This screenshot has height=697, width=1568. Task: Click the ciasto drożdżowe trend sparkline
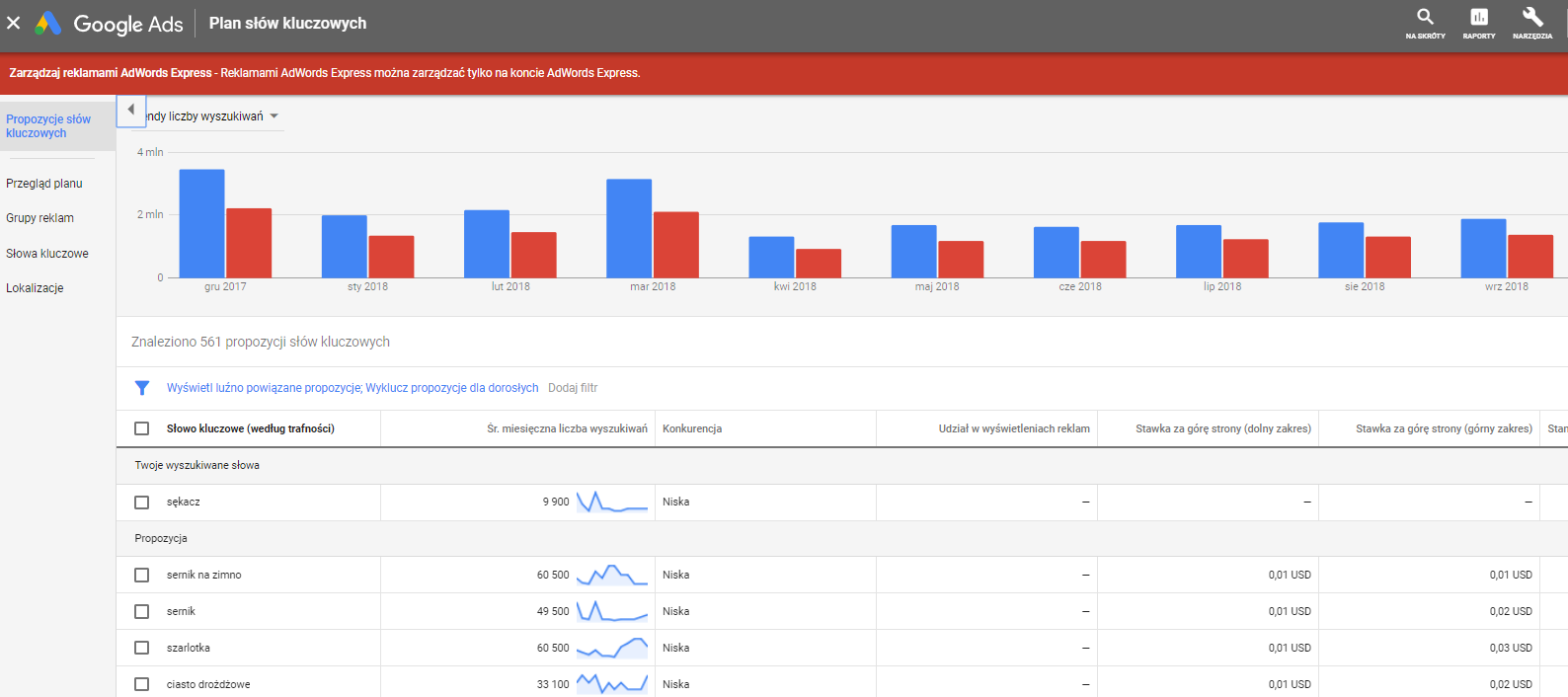612,683
